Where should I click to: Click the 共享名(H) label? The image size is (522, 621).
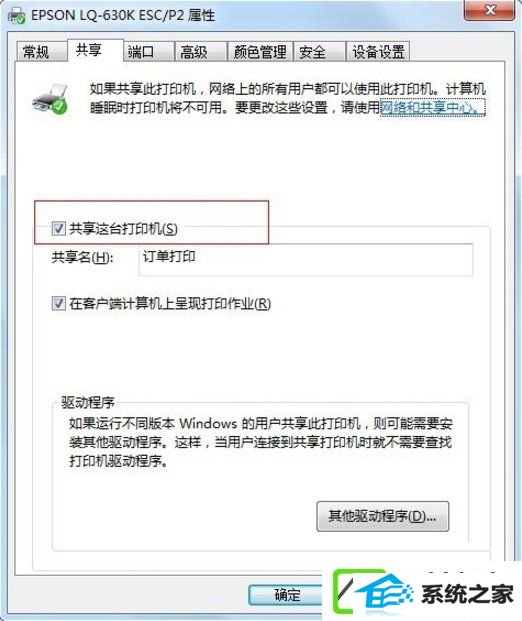click(x=82, y=258)
